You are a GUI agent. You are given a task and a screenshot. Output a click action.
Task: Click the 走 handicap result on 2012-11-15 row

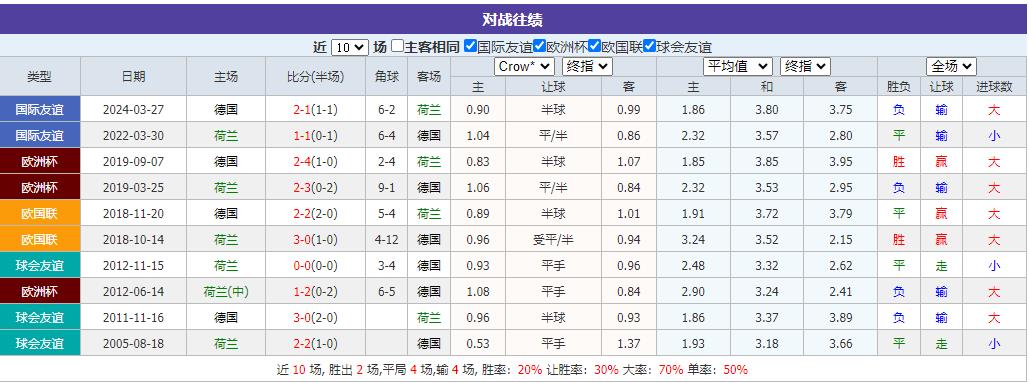[x=941, y=266]
